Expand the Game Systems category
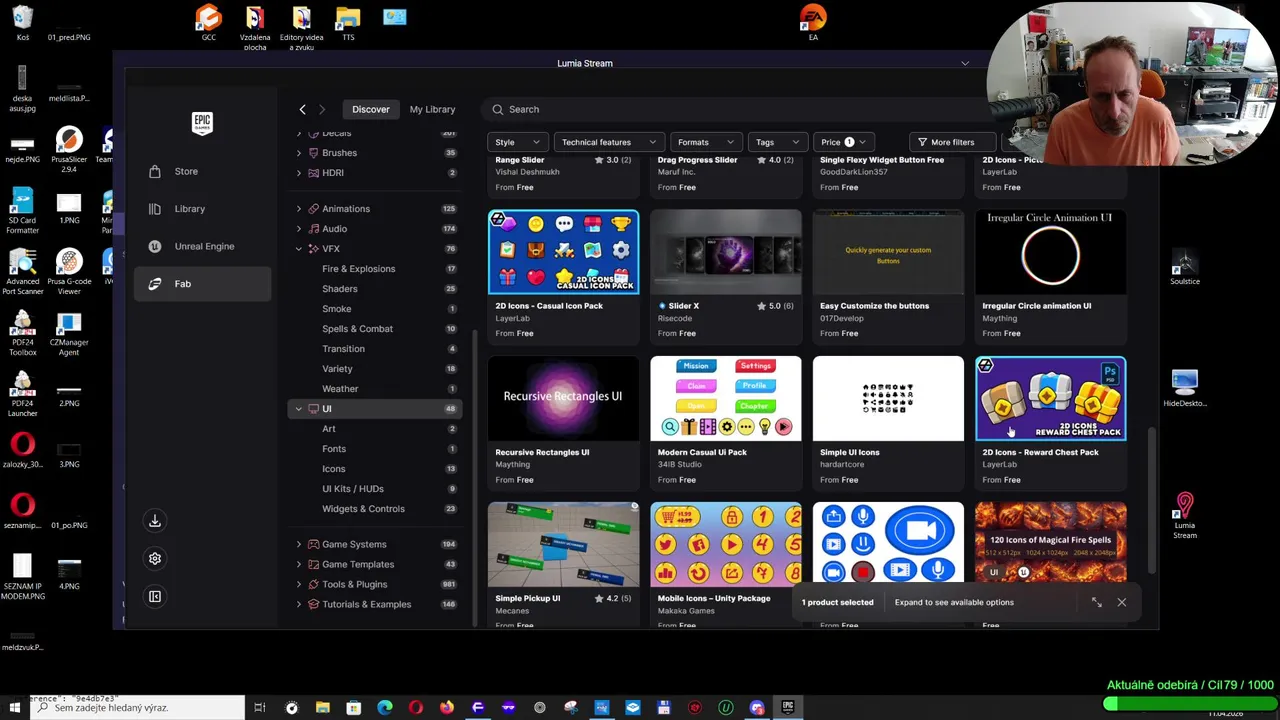Image resolution: width=1280 pixels, height=720 pixels. tap(298, 544)
